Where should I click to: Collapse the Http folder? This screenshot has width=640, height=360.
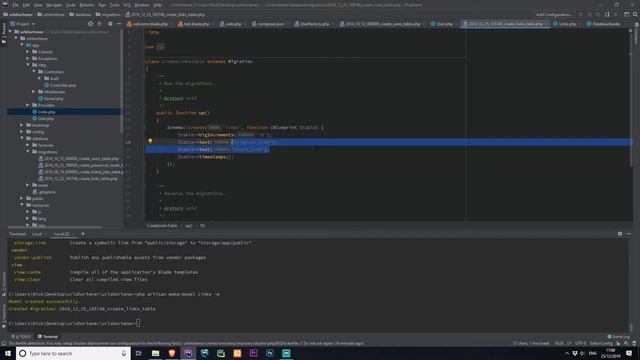click(28, 65)
